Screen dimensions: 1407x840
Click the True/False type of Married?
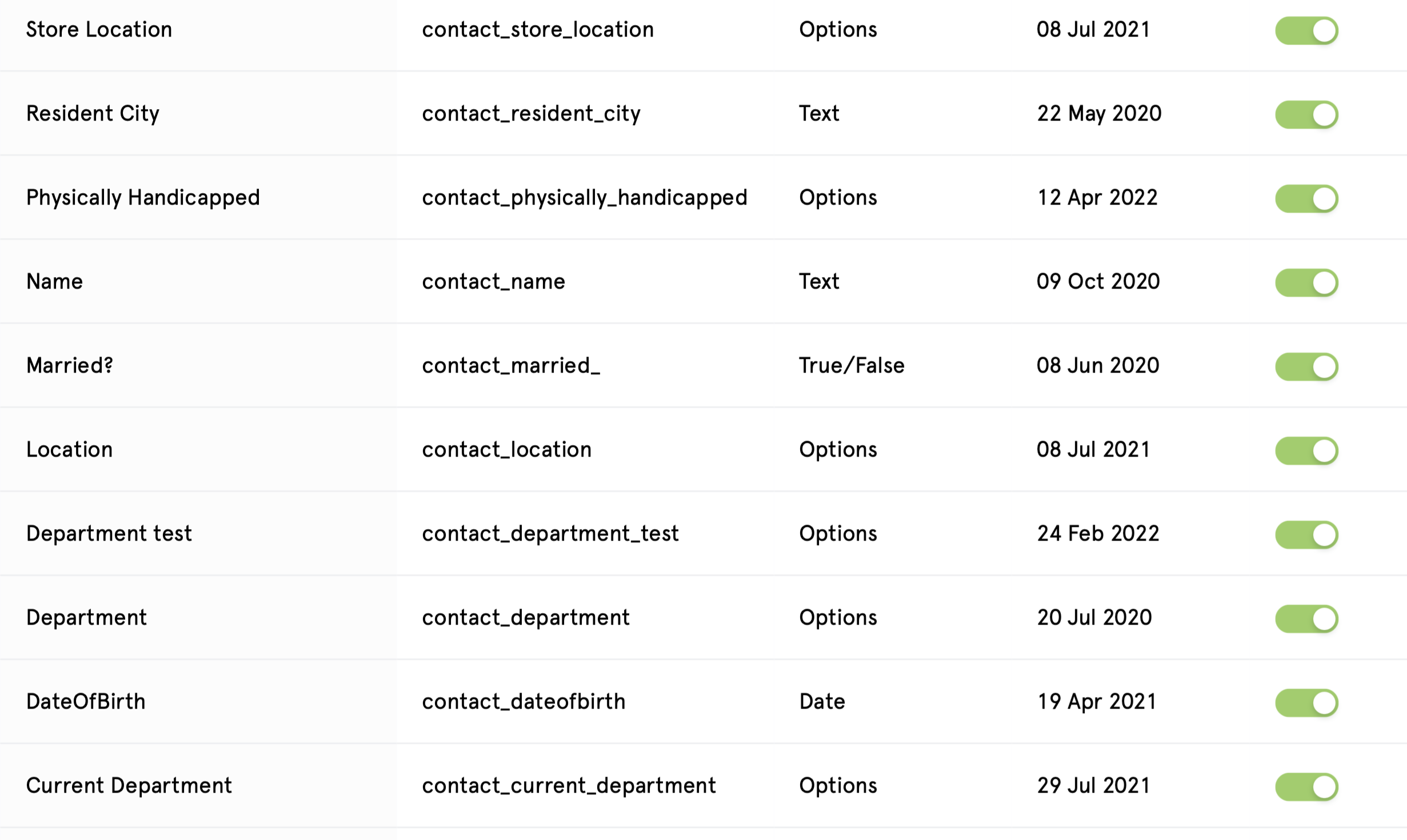coord(852,365)
